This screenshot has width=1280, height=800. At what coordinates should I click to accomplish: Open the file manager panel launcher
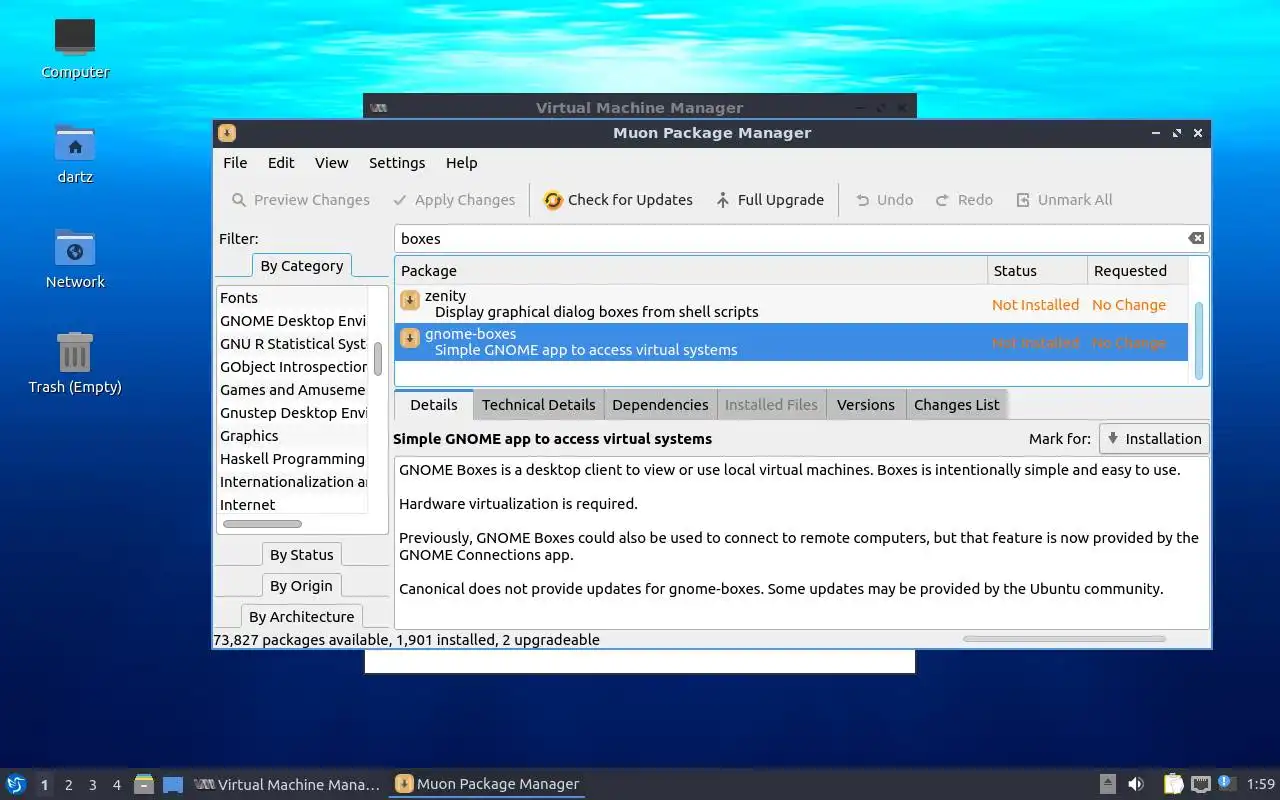click(144, 784)
